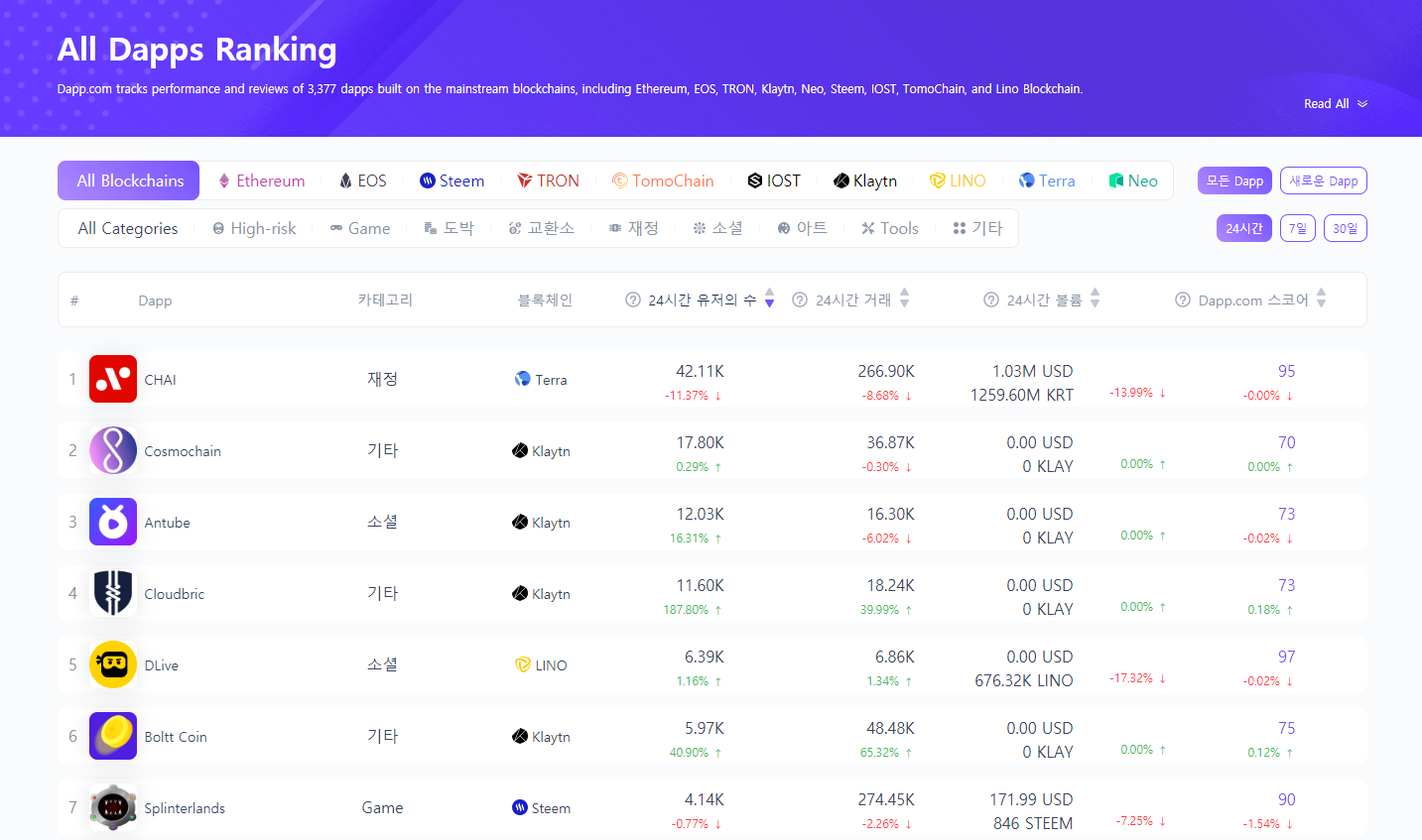Click the Boltt Coin icon
The height and width of the screenshot is (840, 1422).
(x=113, y=736)
